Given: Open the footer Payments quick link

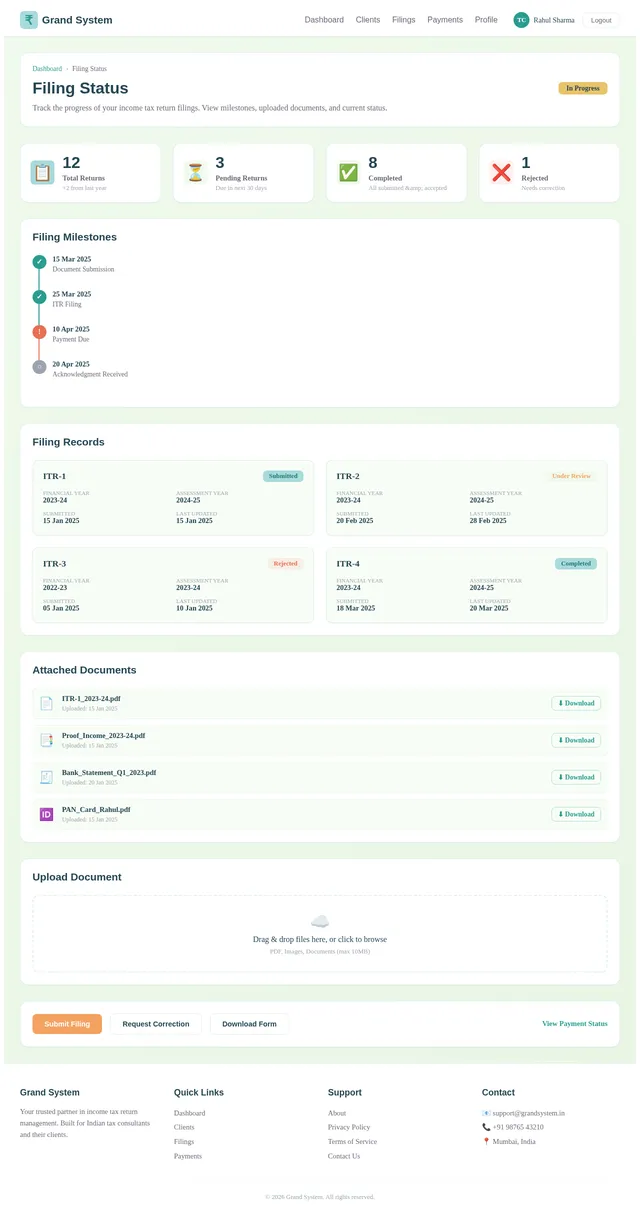Looking at the screenshot, I should [188, 1156].
